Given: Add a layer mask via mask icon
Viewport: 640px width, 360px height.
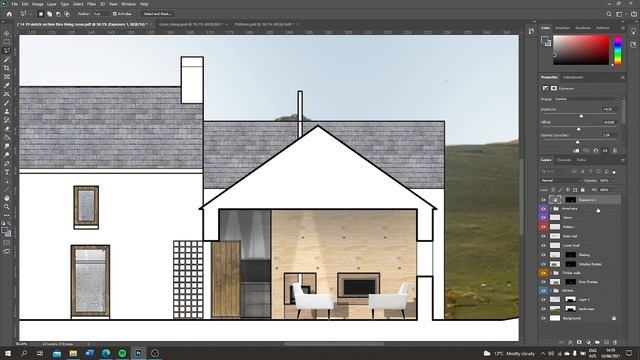Looking at the screenshot, I should [579, 342].
